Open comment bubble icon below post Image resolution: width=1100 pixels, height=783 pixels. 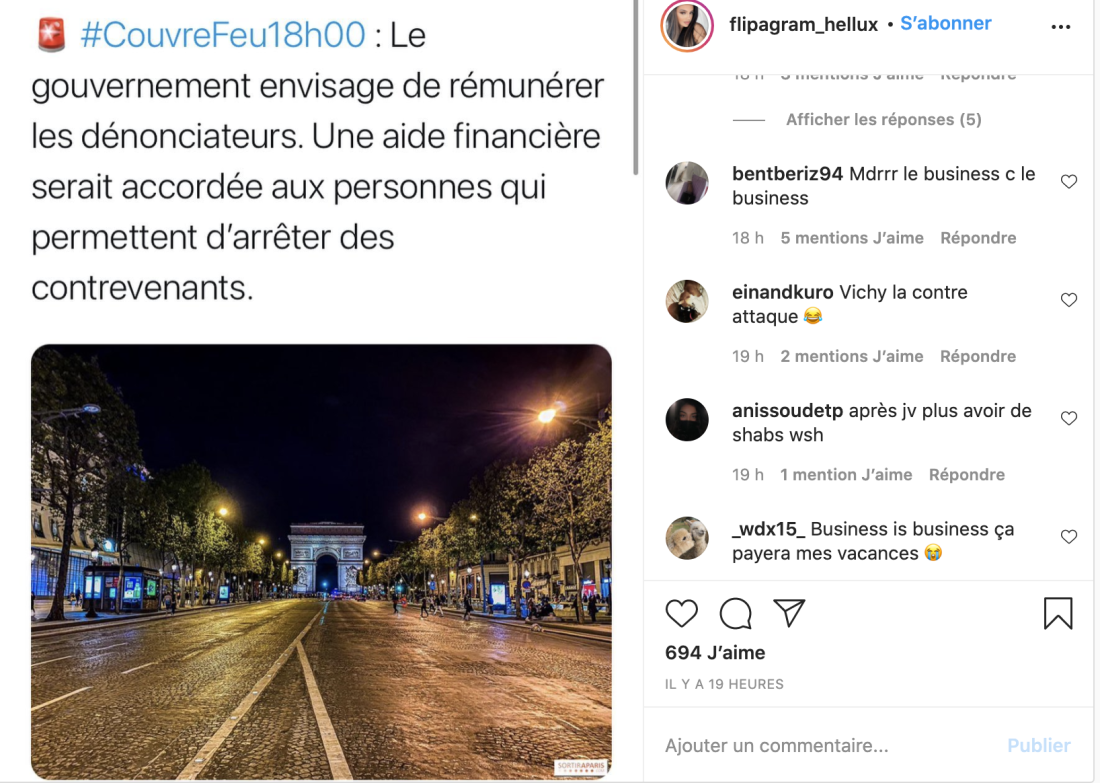pos(735,613)
